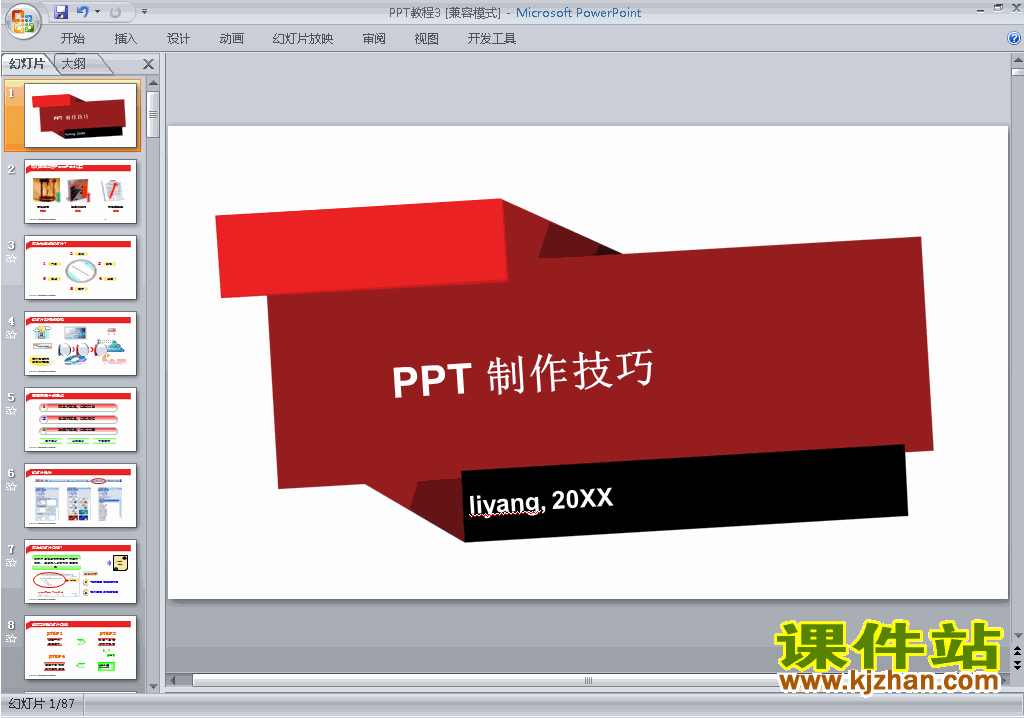Image resolution: width=1024 pixels, height=718 pixels.
Task: Play animation star icon for slide 7
Action: pos(11,563)
